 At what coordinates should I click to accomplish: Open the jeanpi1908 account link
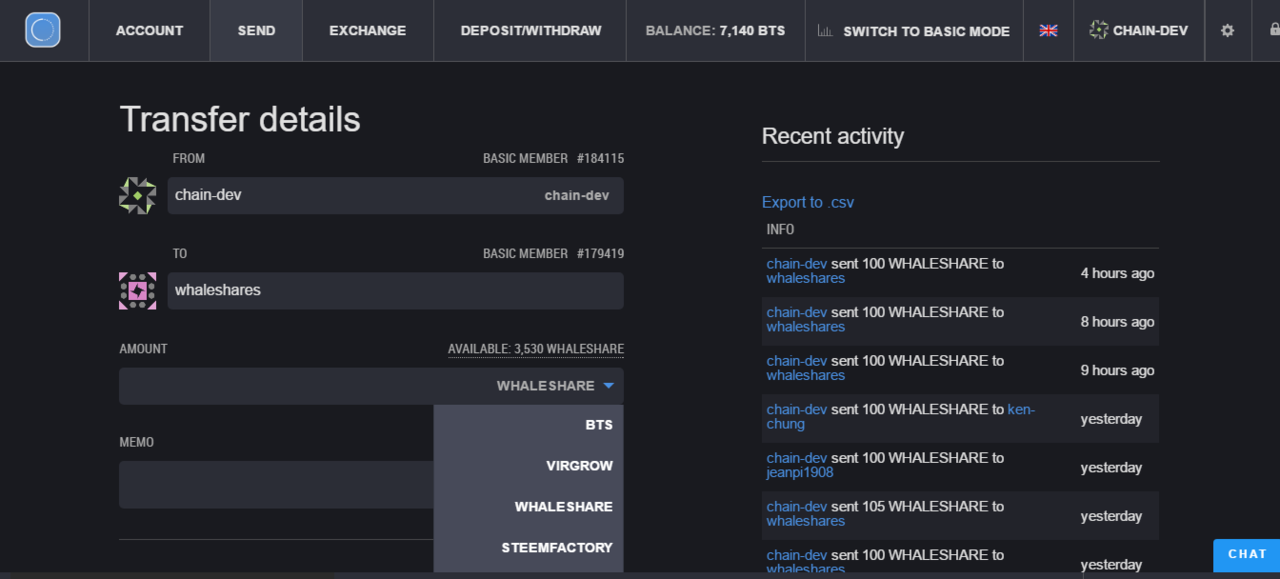(x=800, y=472)
